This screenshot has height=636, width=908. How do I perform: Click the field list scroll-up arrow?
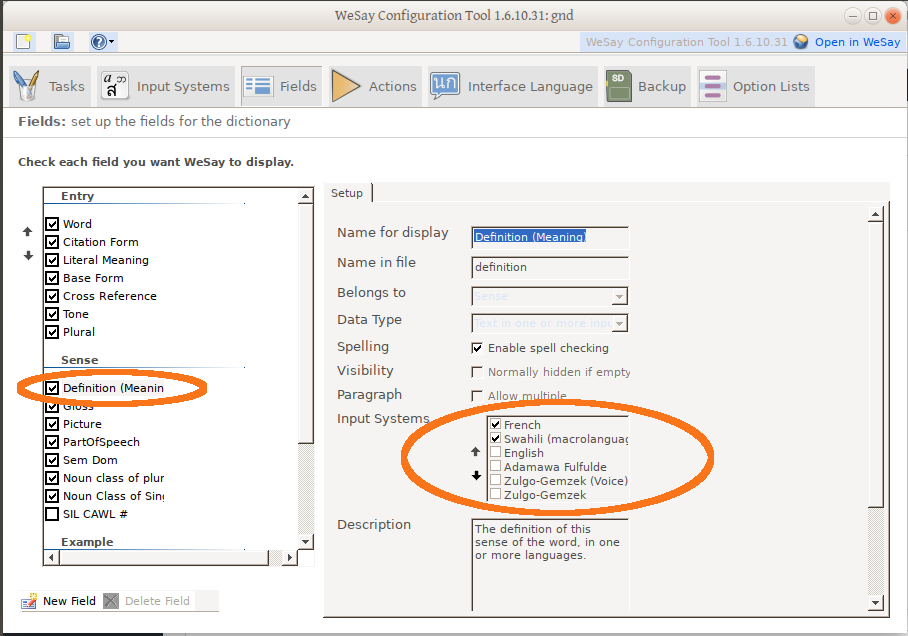pos(306,196)
